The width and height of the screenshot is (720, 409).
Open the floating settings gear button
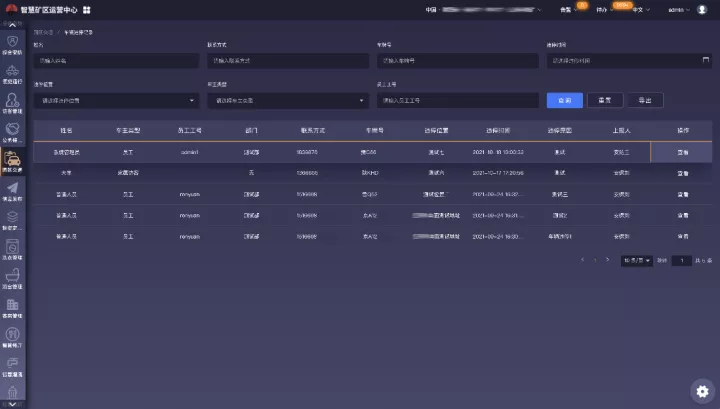(x=702, y=391)
